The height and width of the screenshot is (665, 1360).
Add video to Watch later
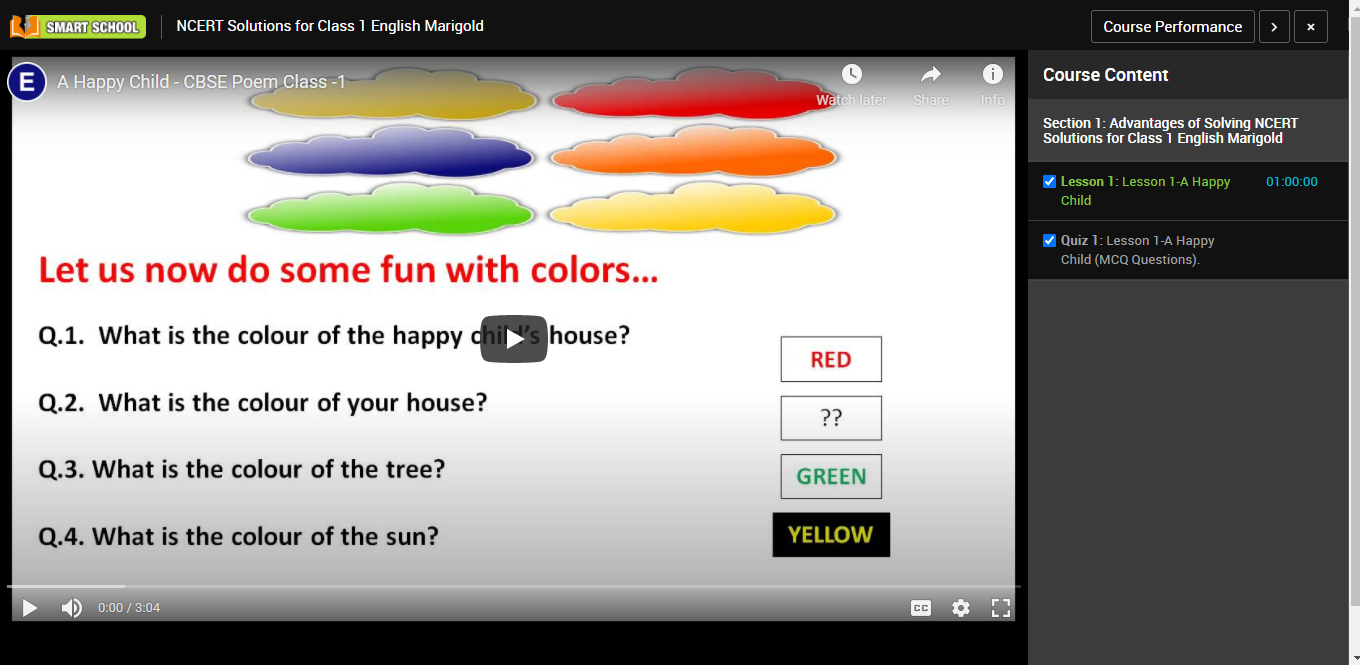(851, 85)
